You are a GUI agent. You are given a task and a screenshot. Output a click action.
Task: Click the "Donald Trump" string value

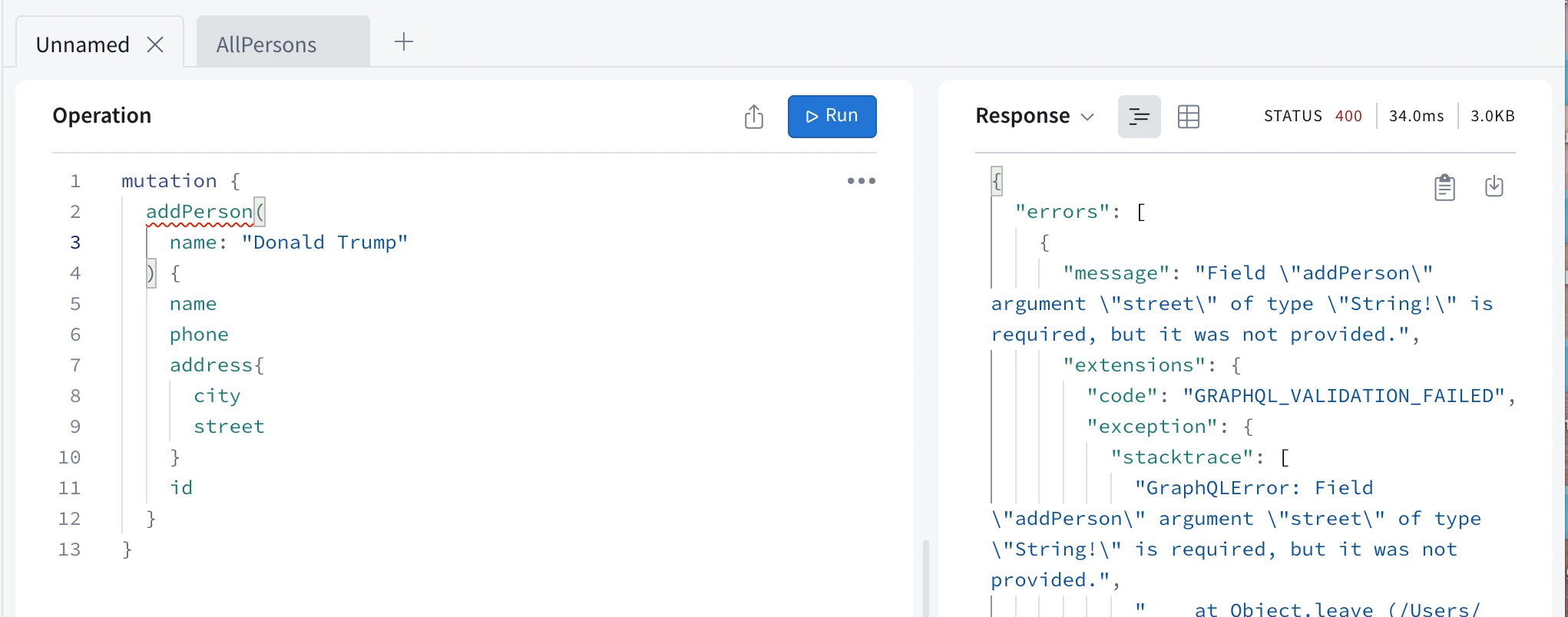324,243
